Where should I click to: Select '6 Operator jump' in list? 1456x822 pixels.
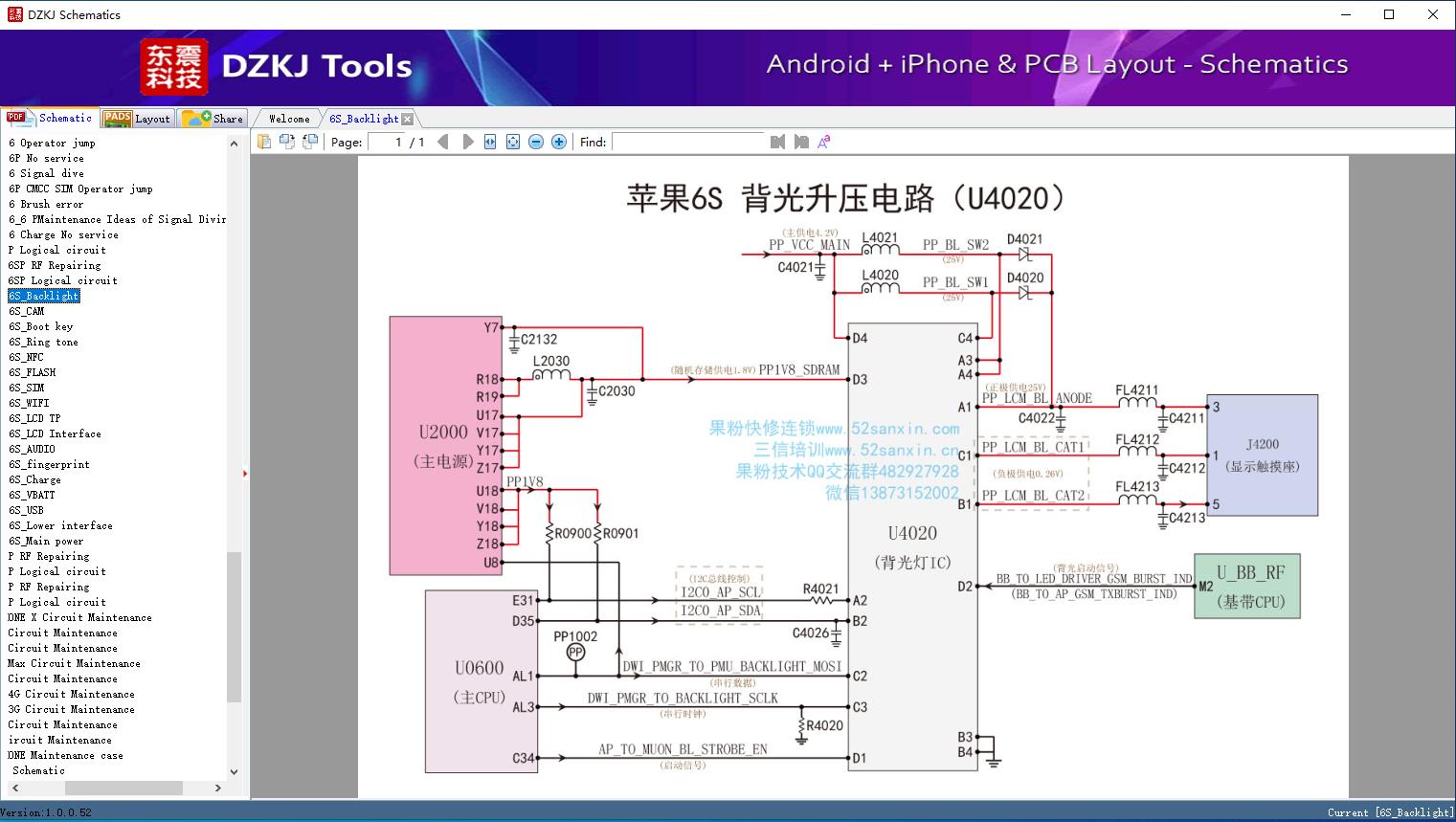click(x=52, y=143)
